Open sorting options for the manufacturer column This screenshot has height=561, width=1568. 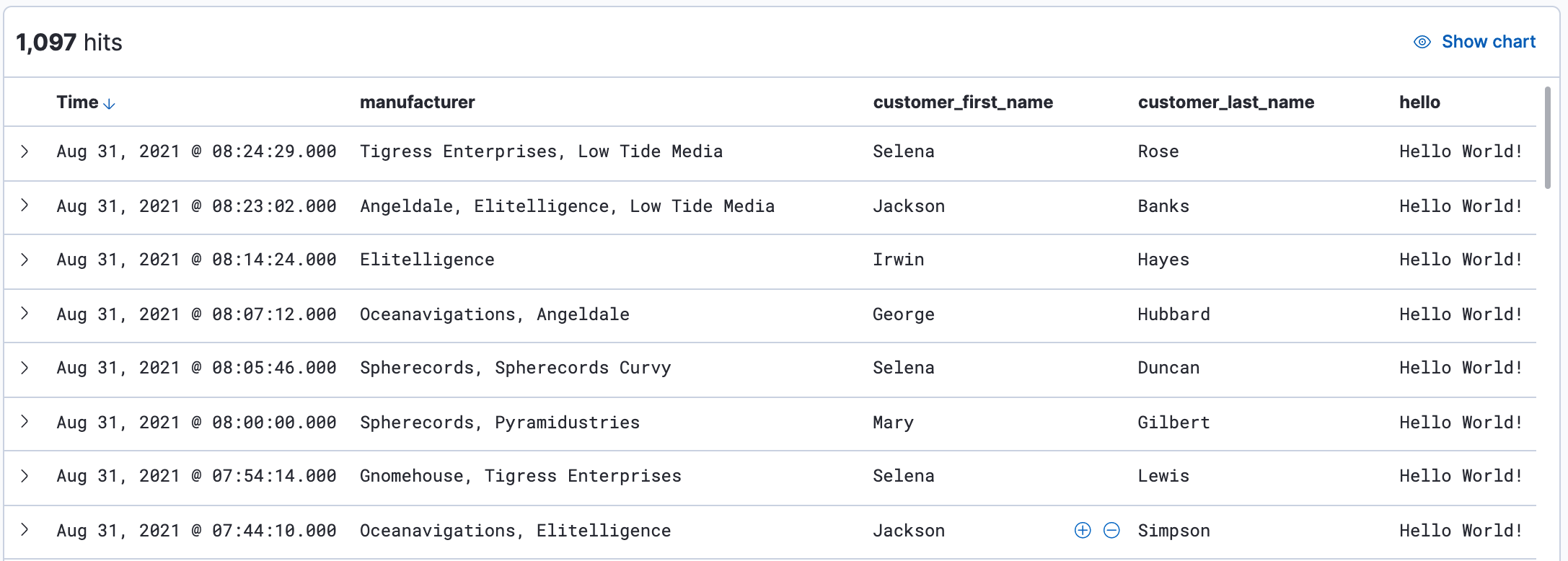(418, 102)
